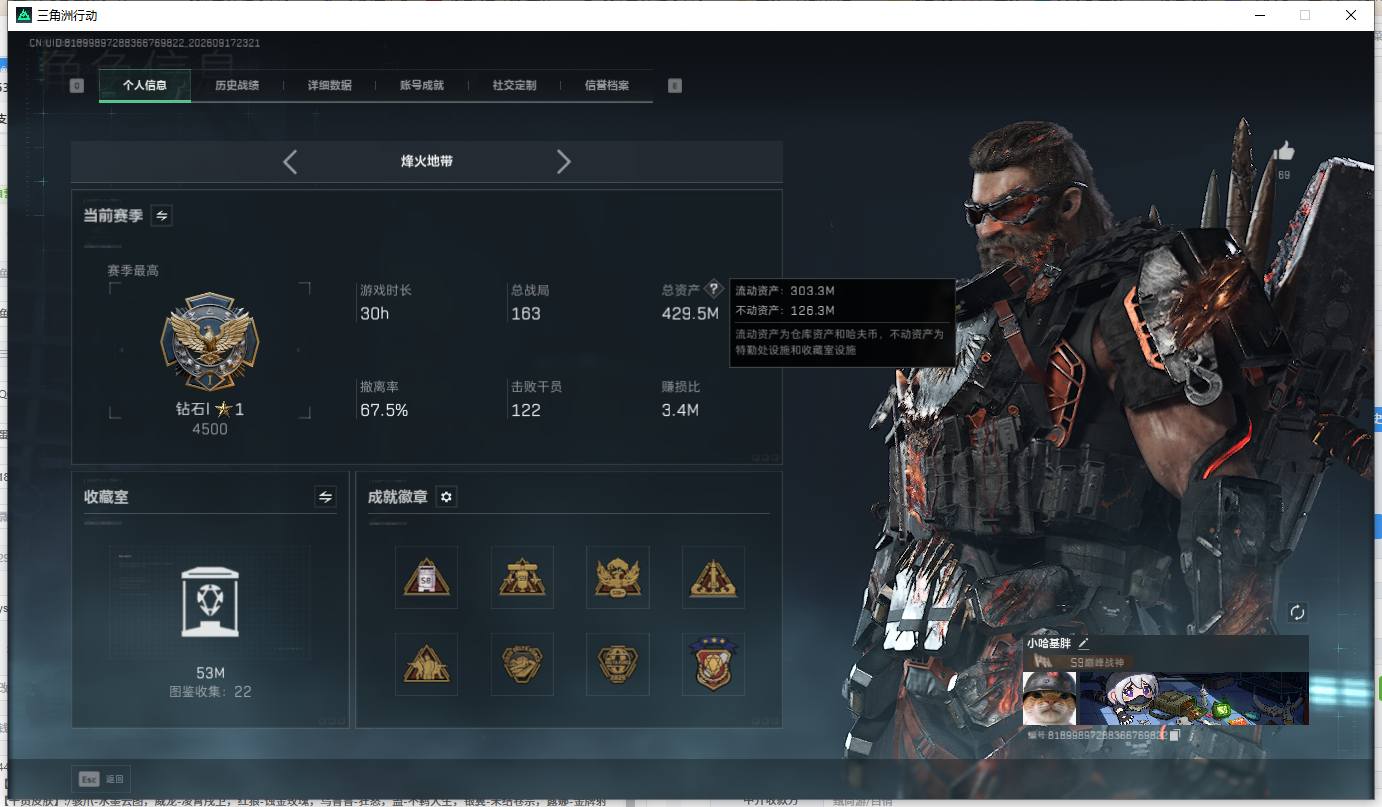Close the 三角洲行动 window
This screenshot has width=1382, height=807.
click(1351, 15)
